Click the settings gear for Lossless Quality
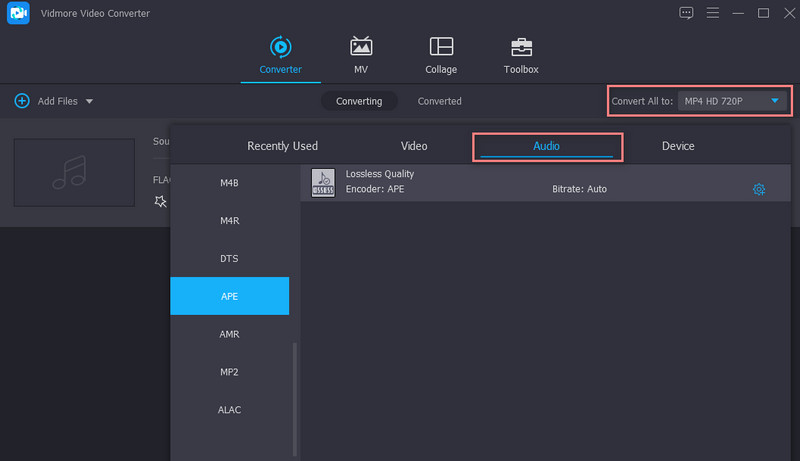The width and height of the screenshot is (800, 461). pyautogui.click(x=758, y=189)
